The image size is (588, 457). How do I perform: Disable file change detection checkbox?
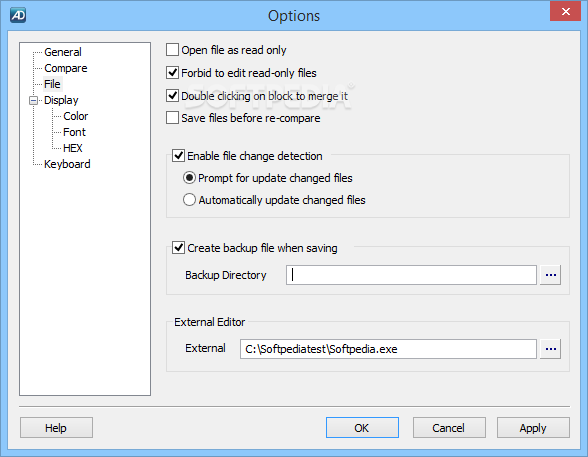(178, 155)
